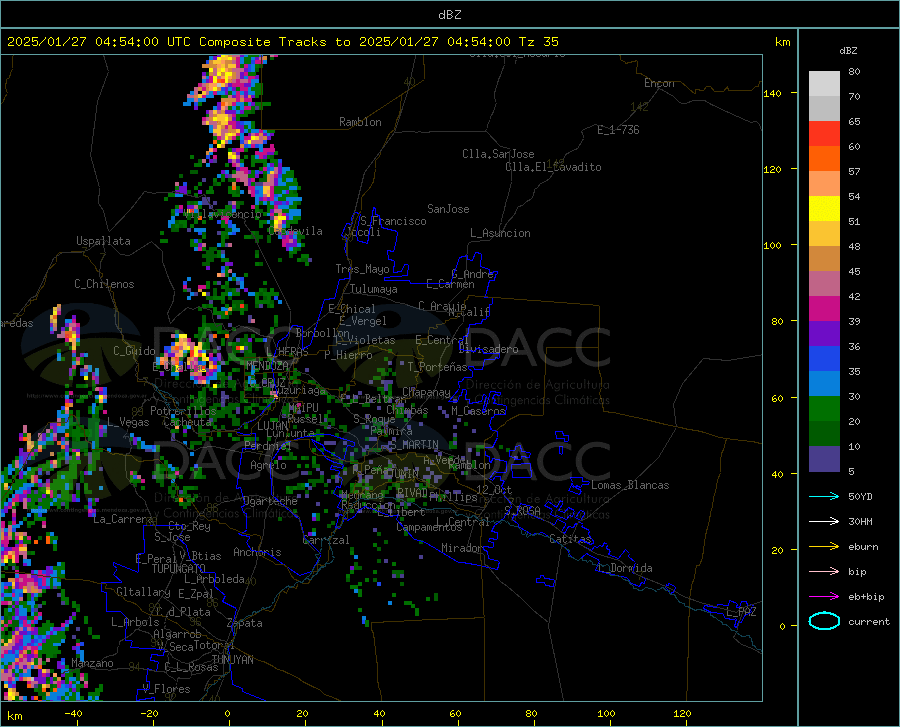Click the 'Uspallata' map label
Image resolution: width=900 pixels, height=727 pixels.
tap(103, 241)
